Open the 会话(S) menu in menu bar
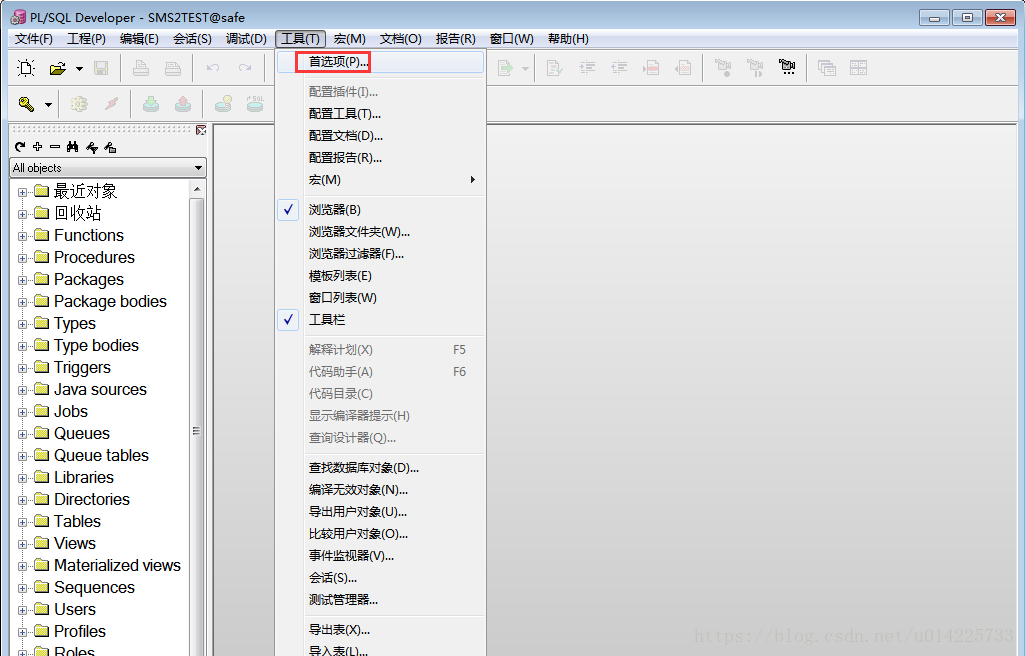This screenshot has width=1025, height=656. (x=192, y=39)
